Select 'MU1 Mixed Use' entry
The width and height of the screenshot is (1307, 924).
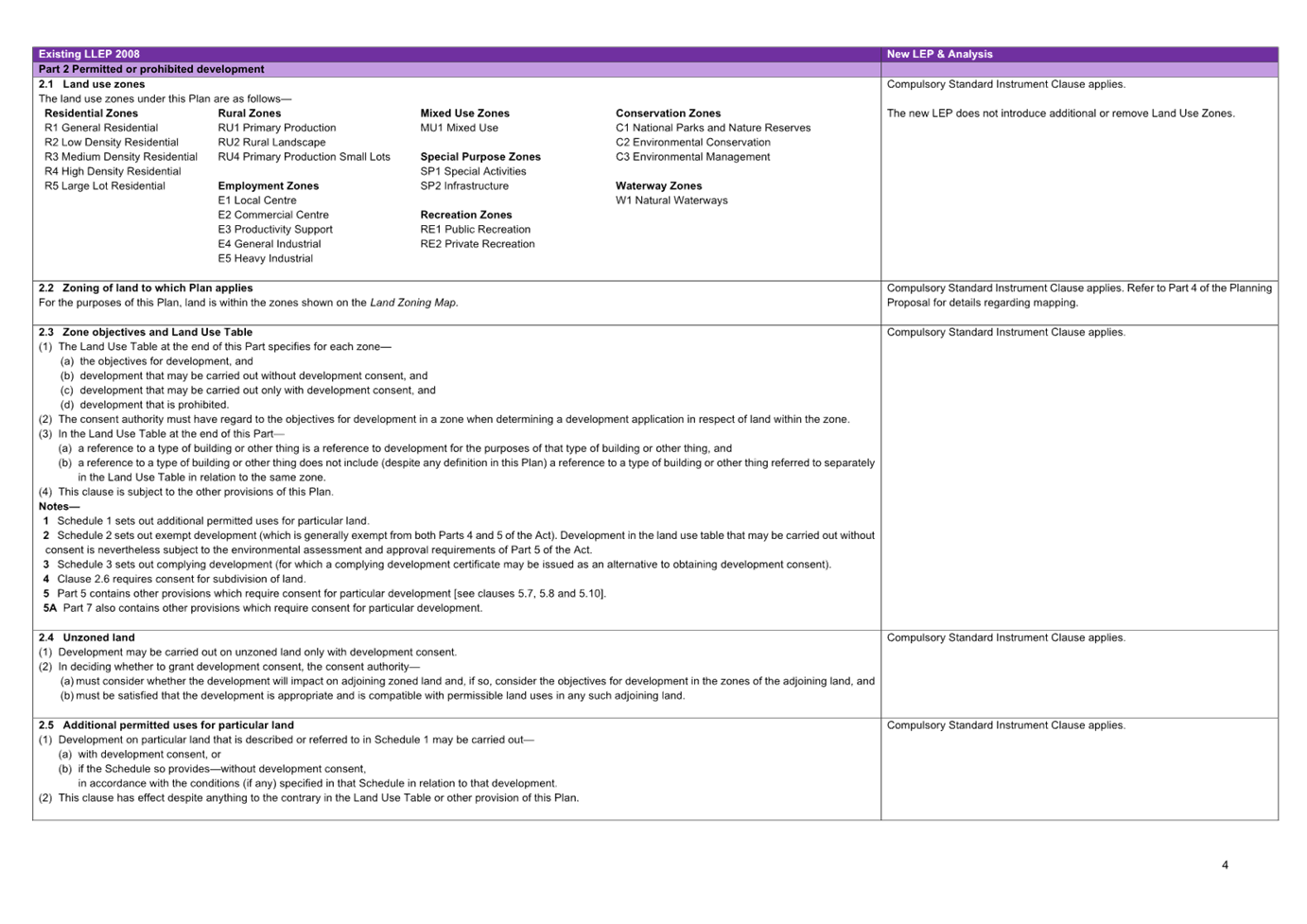tap(460, 128)
